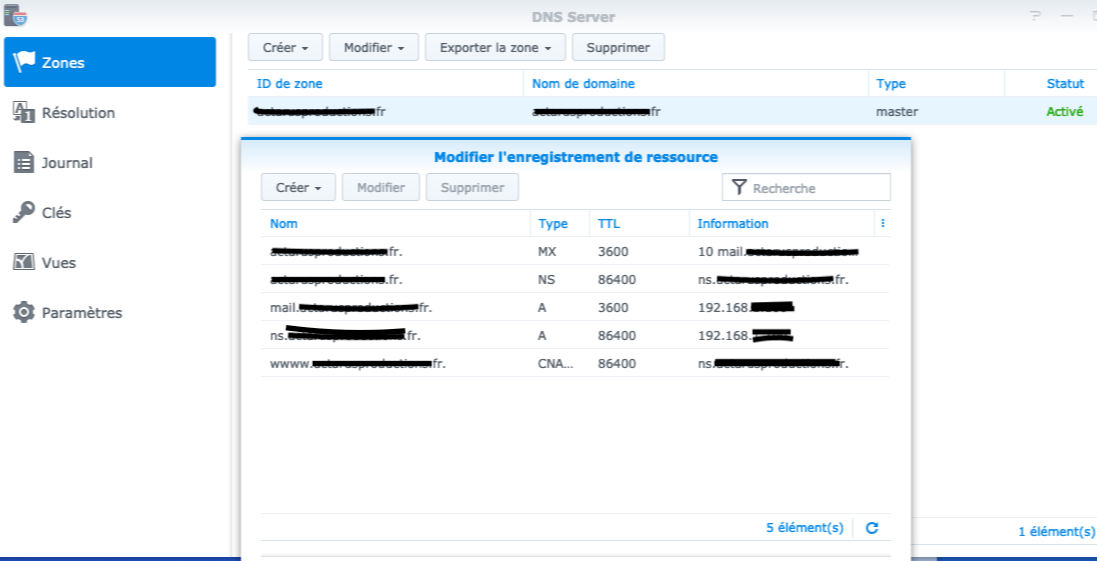Image resolution: width=1097 pixels, height=561 pixels.
Task: Sort records by Information column
Action: pos(781,223)
